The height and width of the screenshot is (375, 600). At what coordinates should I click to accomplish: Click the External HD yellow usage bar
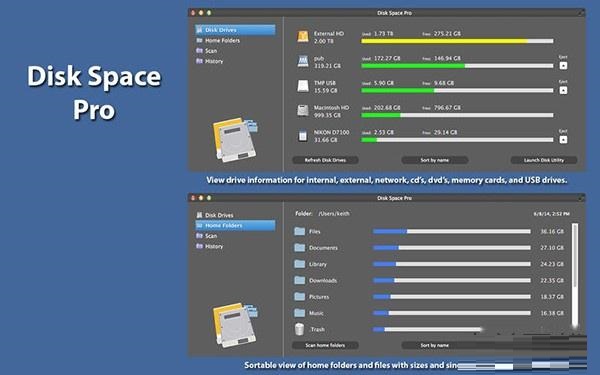[457, 41]
